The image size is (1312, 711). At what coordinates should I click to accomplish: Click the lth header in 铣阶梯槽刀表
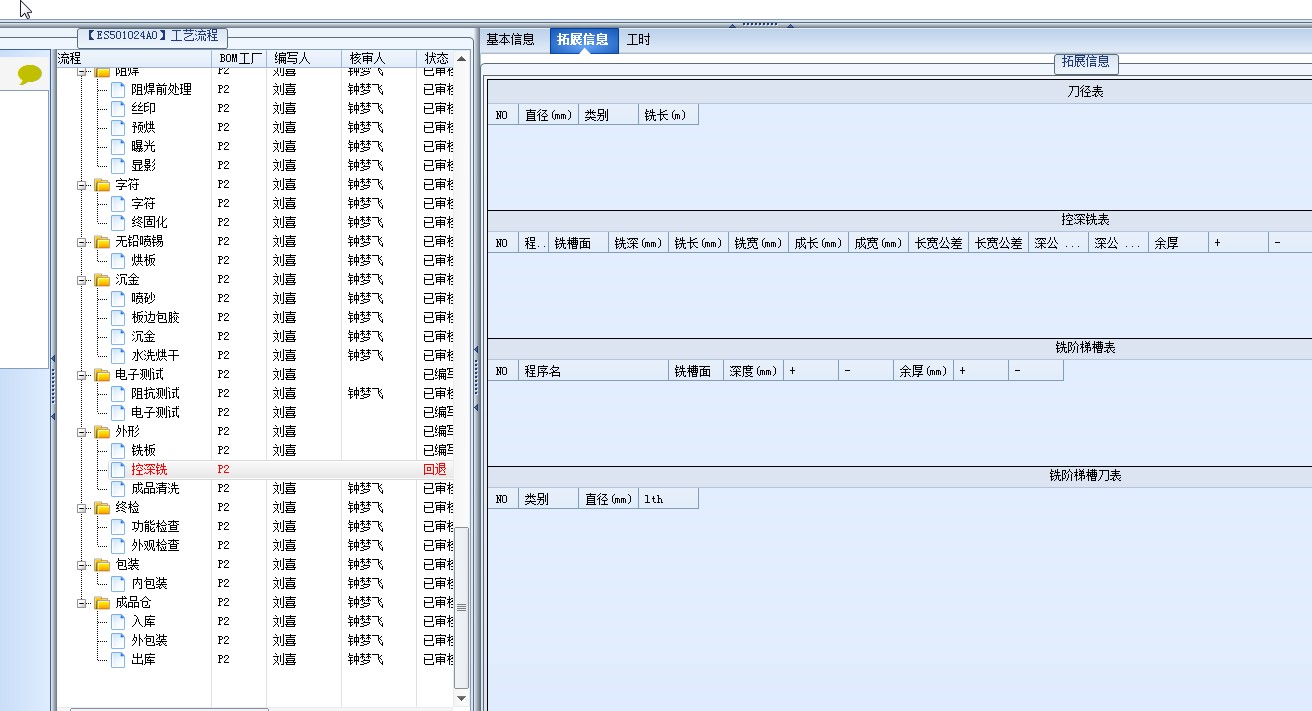coord(668,499)
